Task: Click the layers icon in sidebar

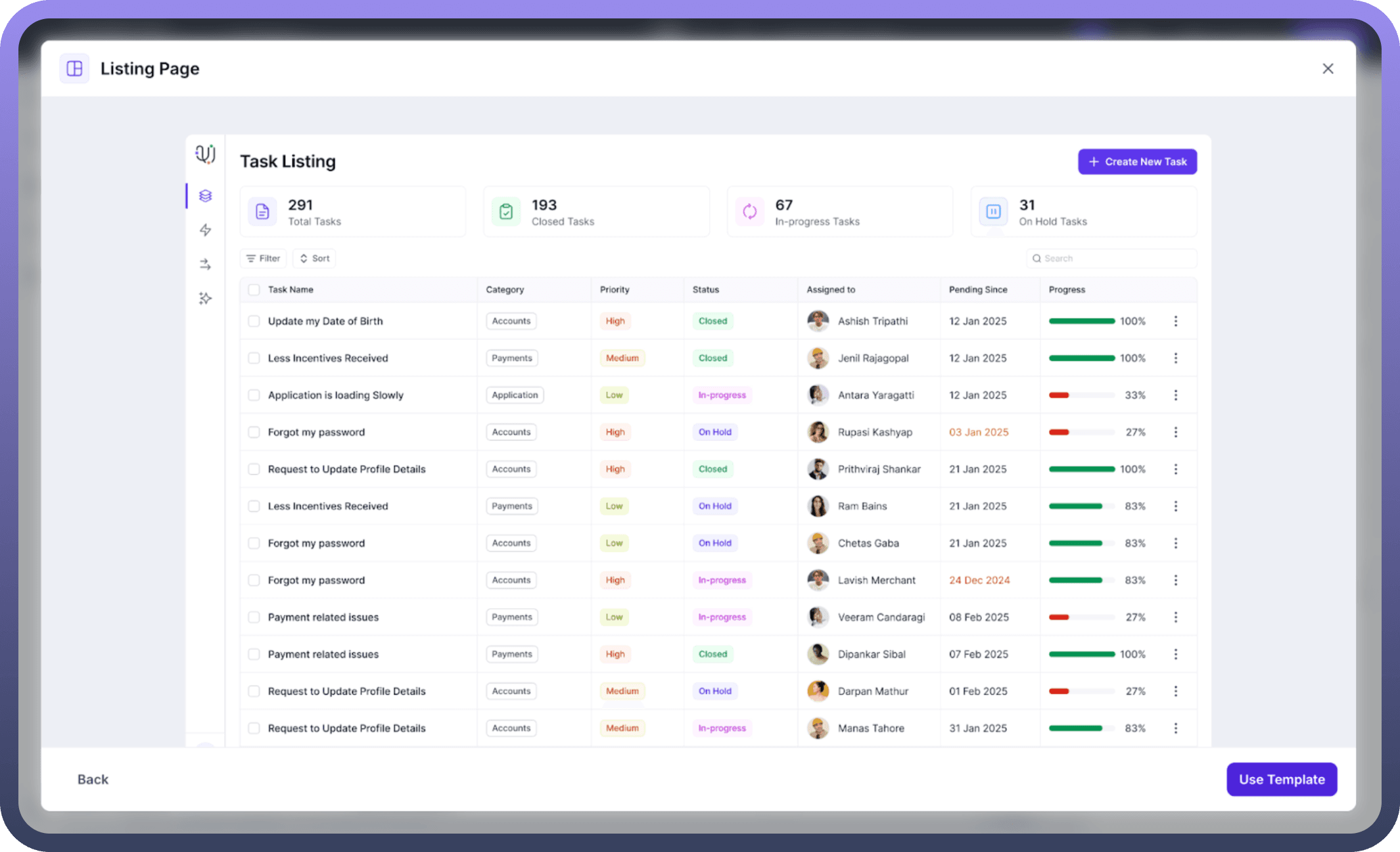Action: click(205, 196)
